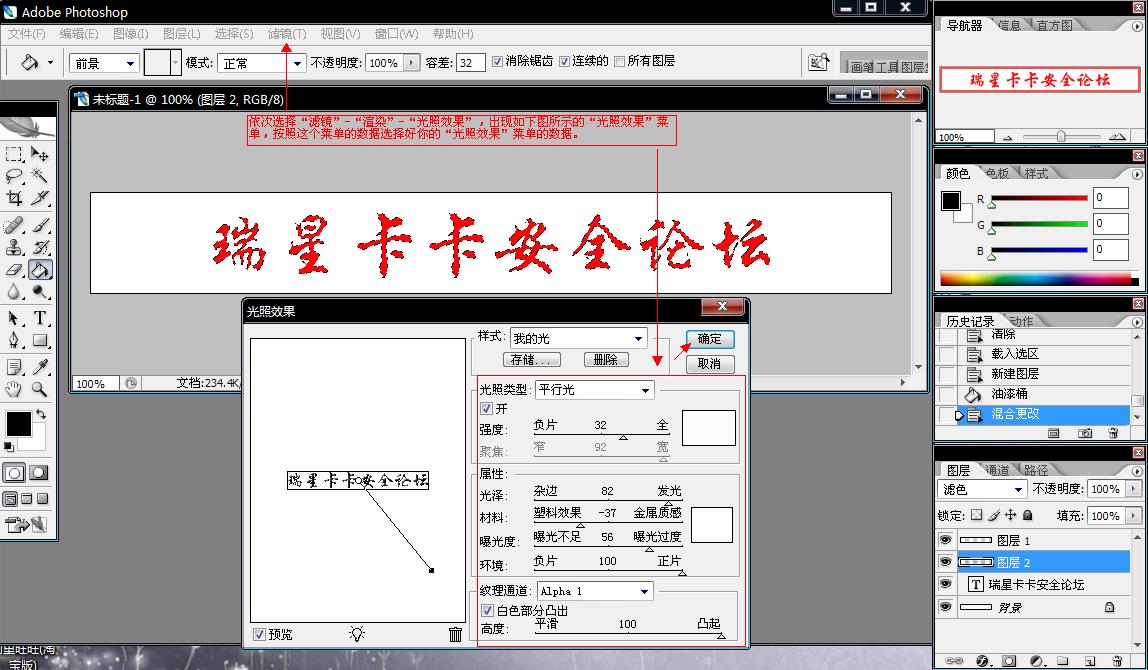Toggle the preview (预览) checkbox
The width and height of the screenshot is (1148, 670).
pos(258,634)
